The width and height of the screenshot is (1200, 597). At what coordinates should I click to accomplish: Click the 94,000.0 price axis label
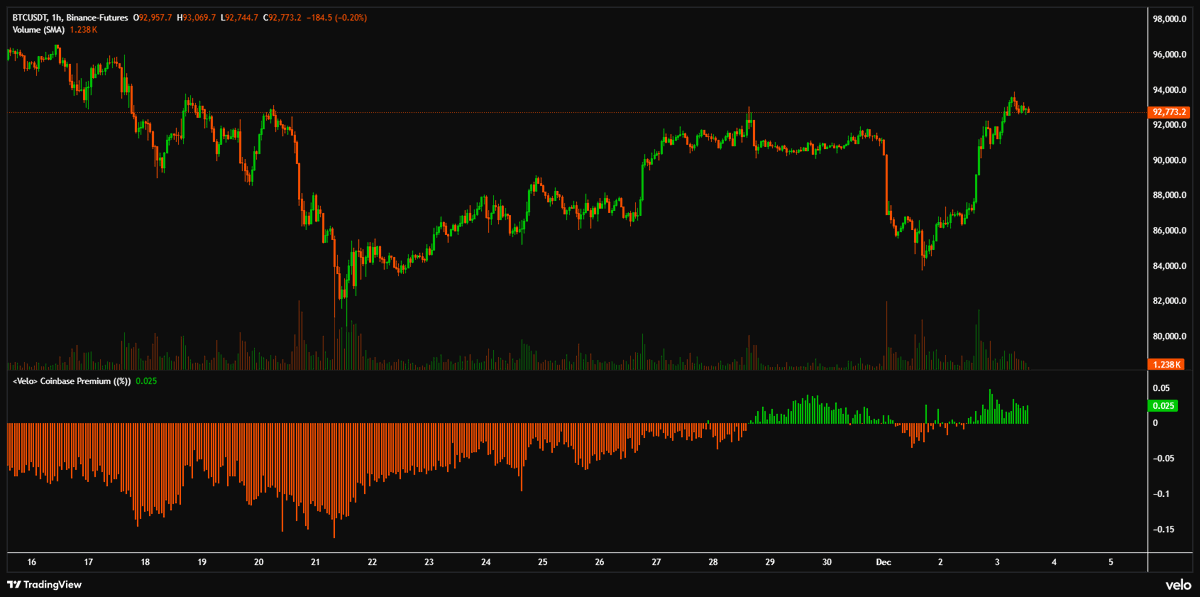(1171, 89)
